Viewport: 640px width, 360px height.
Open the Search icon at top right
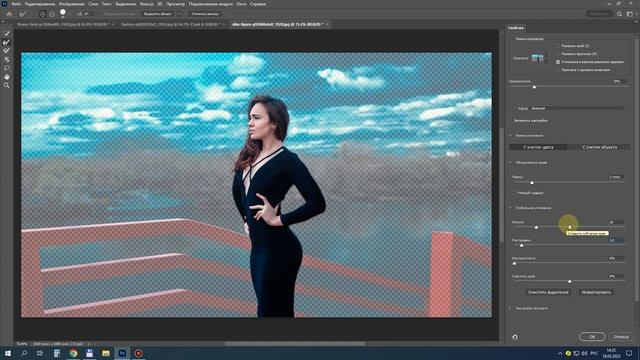[x=619, y=14]
